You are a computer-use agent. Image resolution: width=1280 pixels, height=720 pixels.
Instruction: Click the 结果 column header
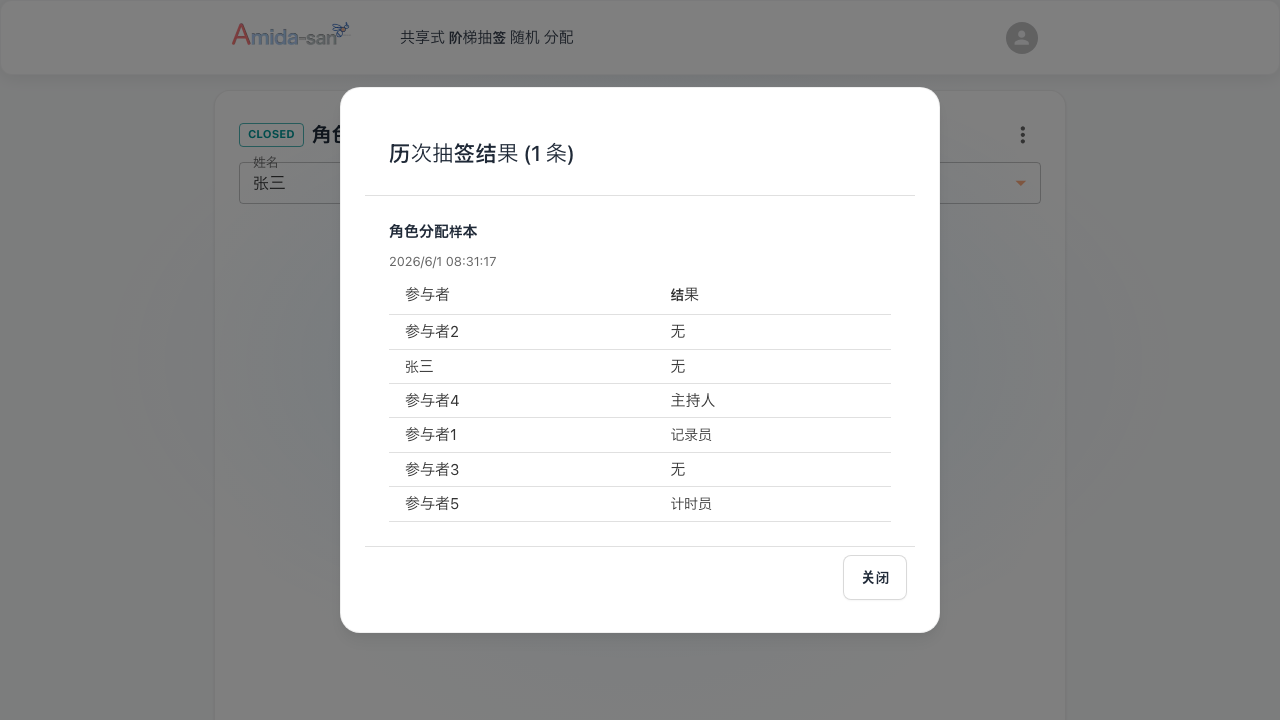[x=685, y=294]
